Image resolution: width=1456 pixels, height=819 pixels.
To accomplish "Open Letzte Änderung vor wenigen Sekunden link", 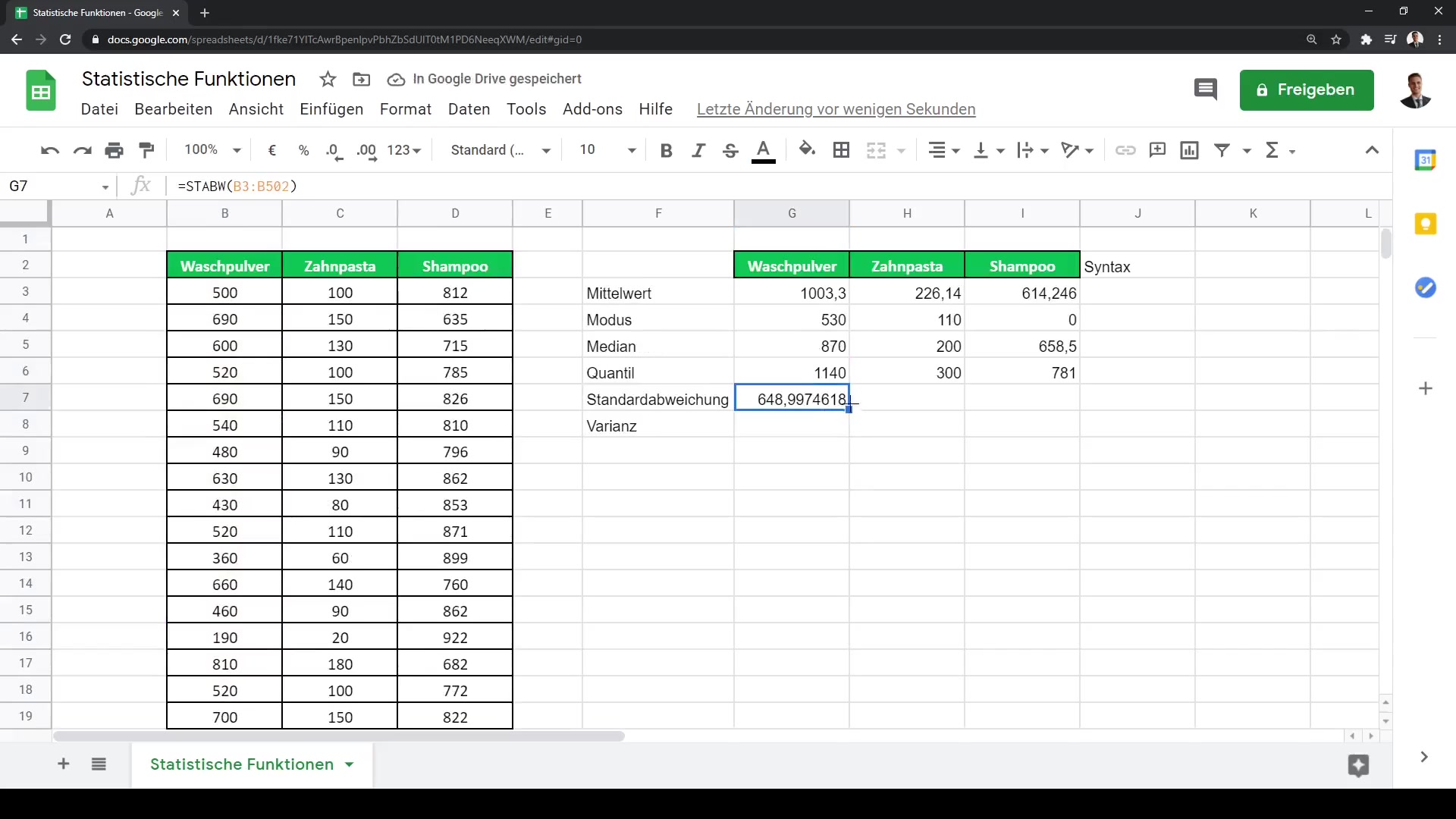I will 836,109.
